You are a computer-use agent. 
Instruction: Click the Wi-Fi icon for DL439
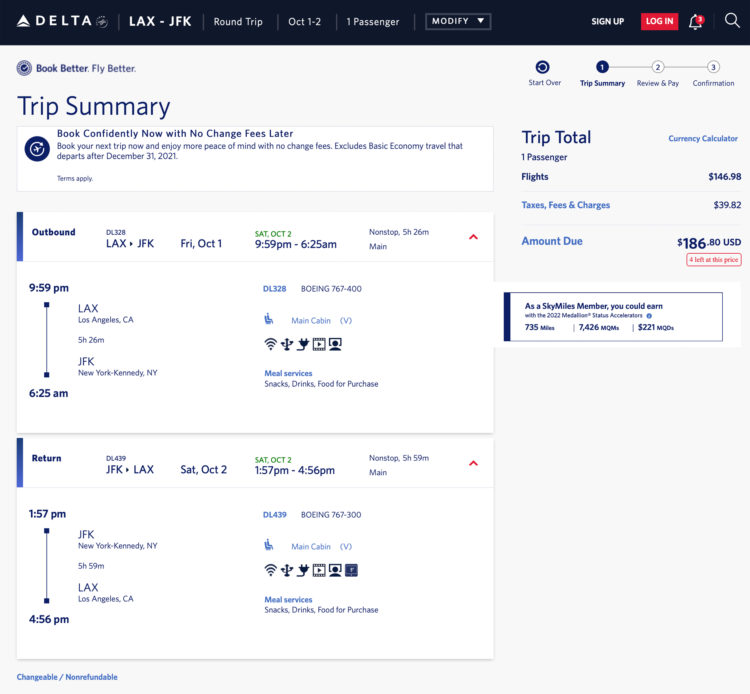point(271,570)
